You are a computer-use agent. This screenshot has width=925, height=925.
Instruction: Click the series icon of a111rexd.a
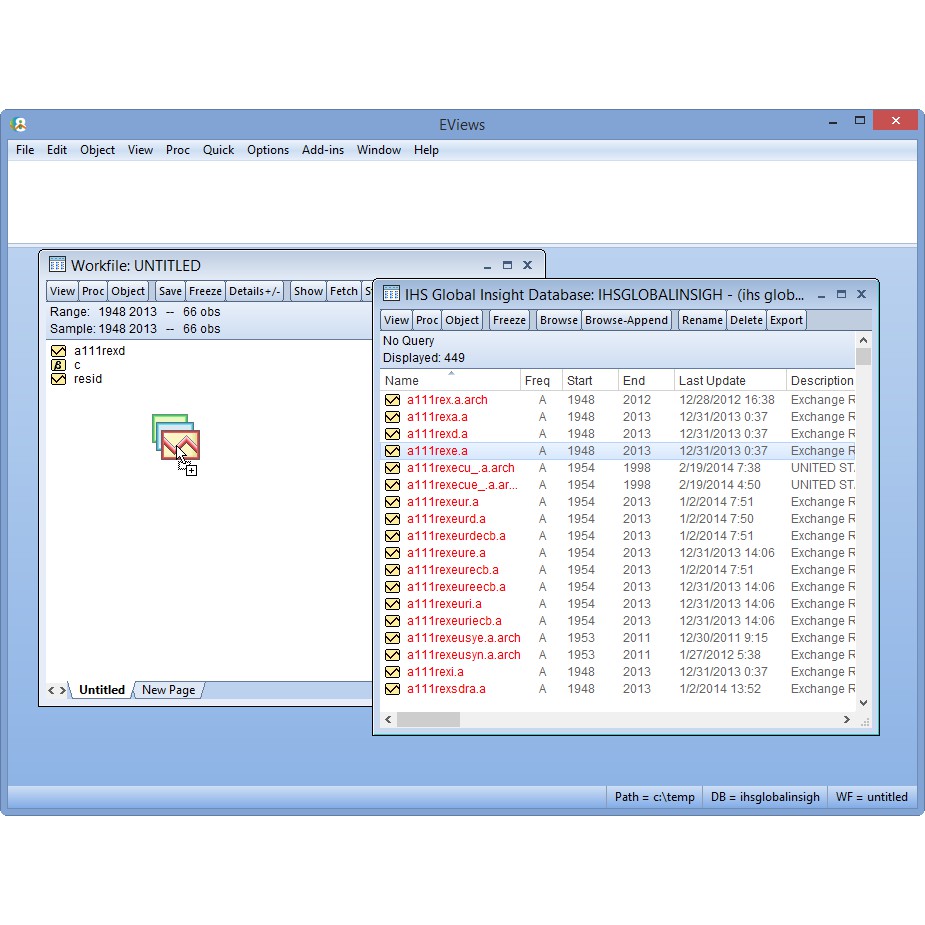[x=392, y=434]
